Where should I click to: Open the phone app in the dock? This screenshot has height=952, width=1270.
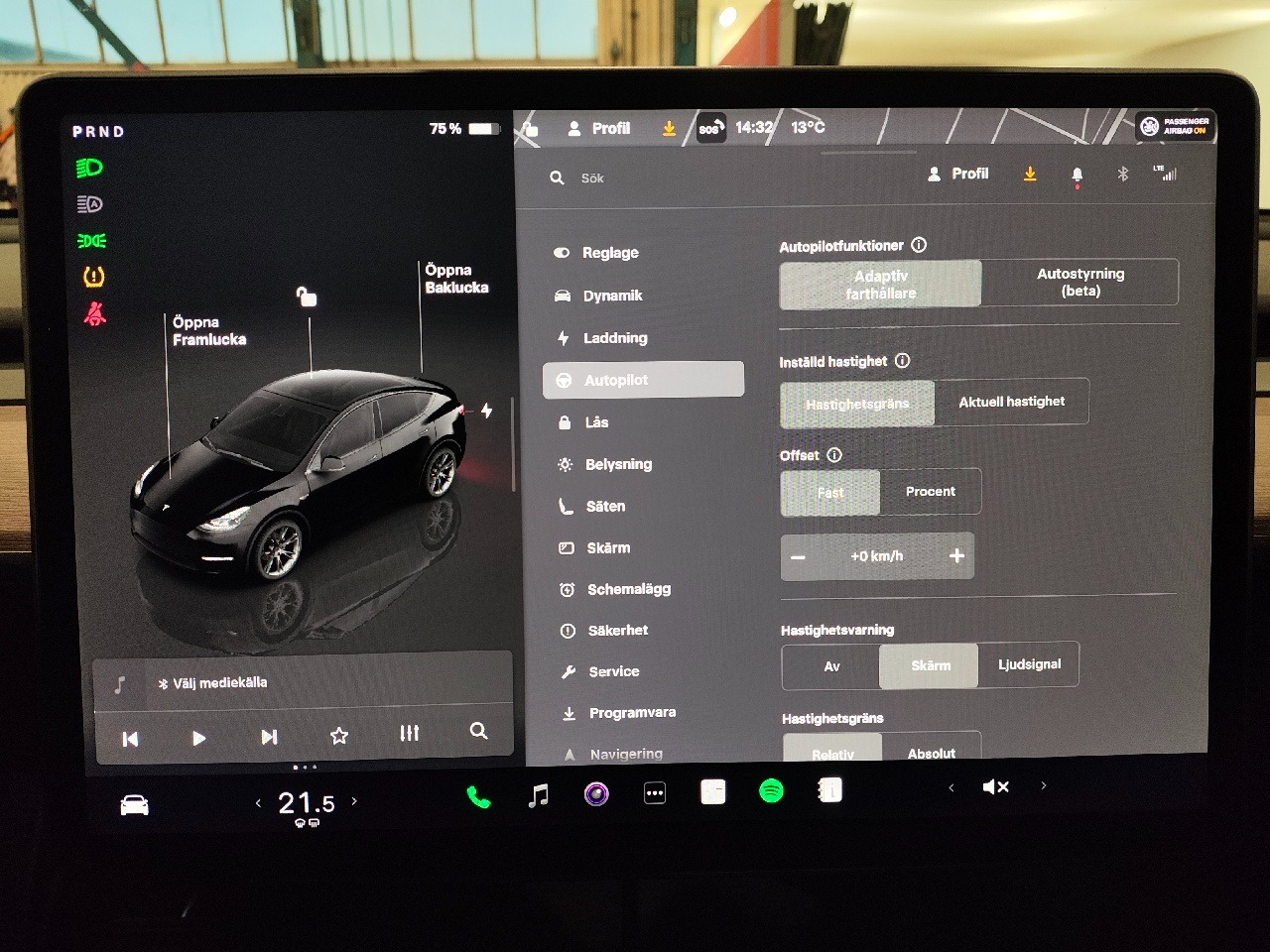pyautogui.click(x=478, y=796)
